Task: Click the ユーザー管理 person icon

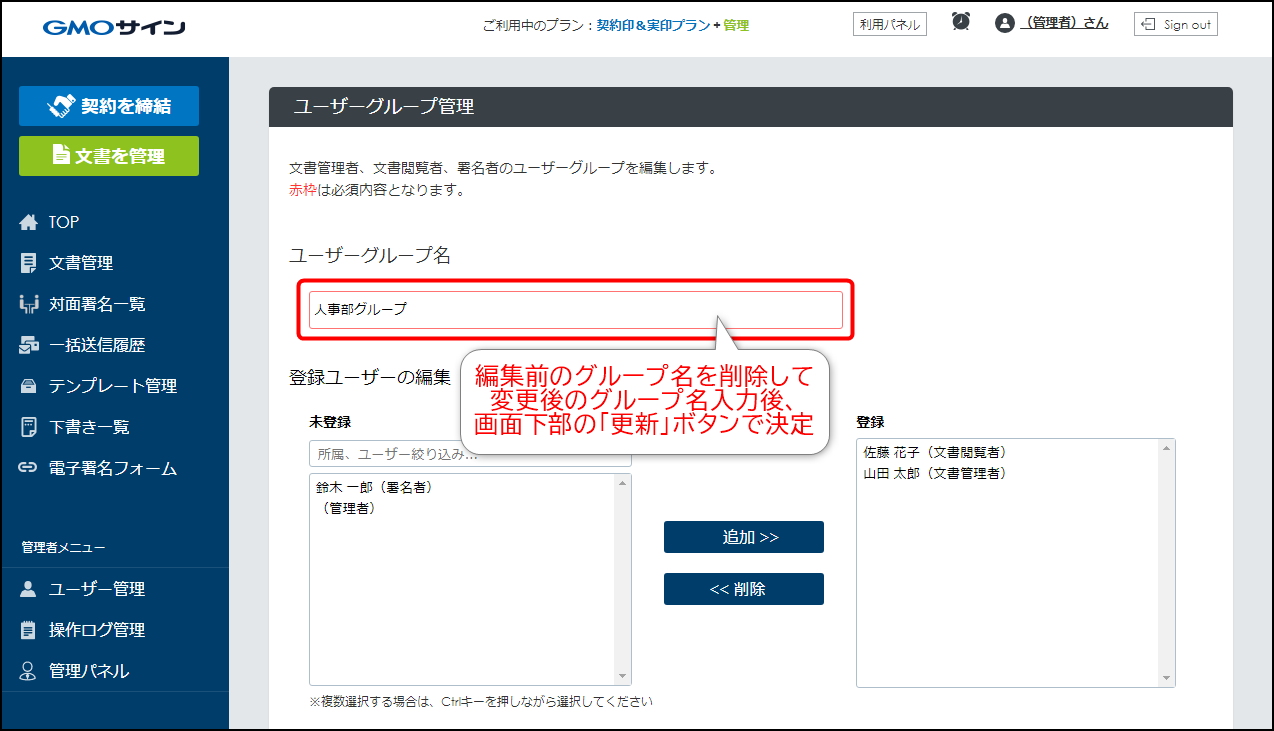Action: (x=28, y=589)
